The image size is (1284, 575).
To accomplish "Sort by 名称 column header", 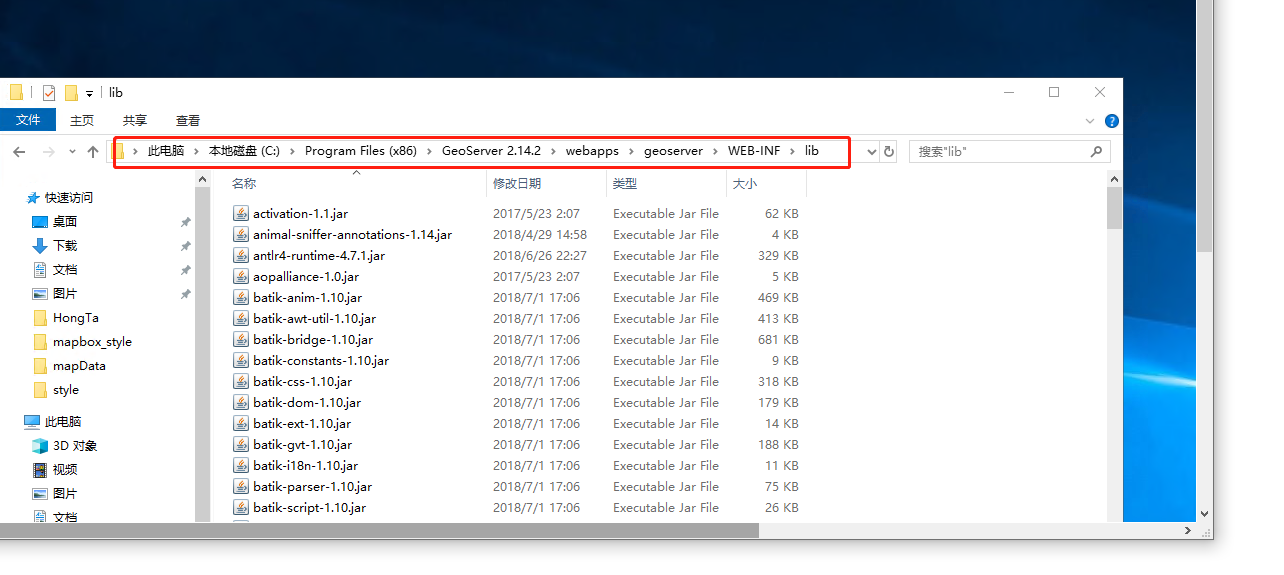I will [244, 184].
